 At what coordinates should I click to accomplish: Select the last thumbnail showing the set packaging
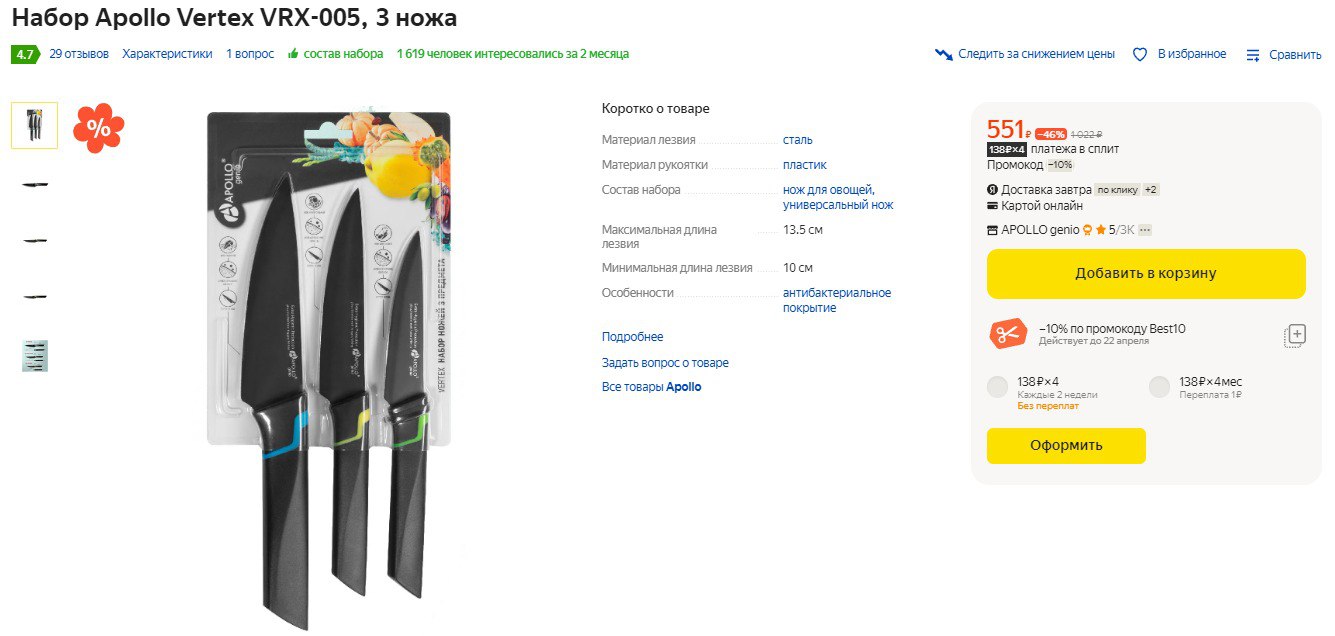pyautogui.click(x=35, y=356)
